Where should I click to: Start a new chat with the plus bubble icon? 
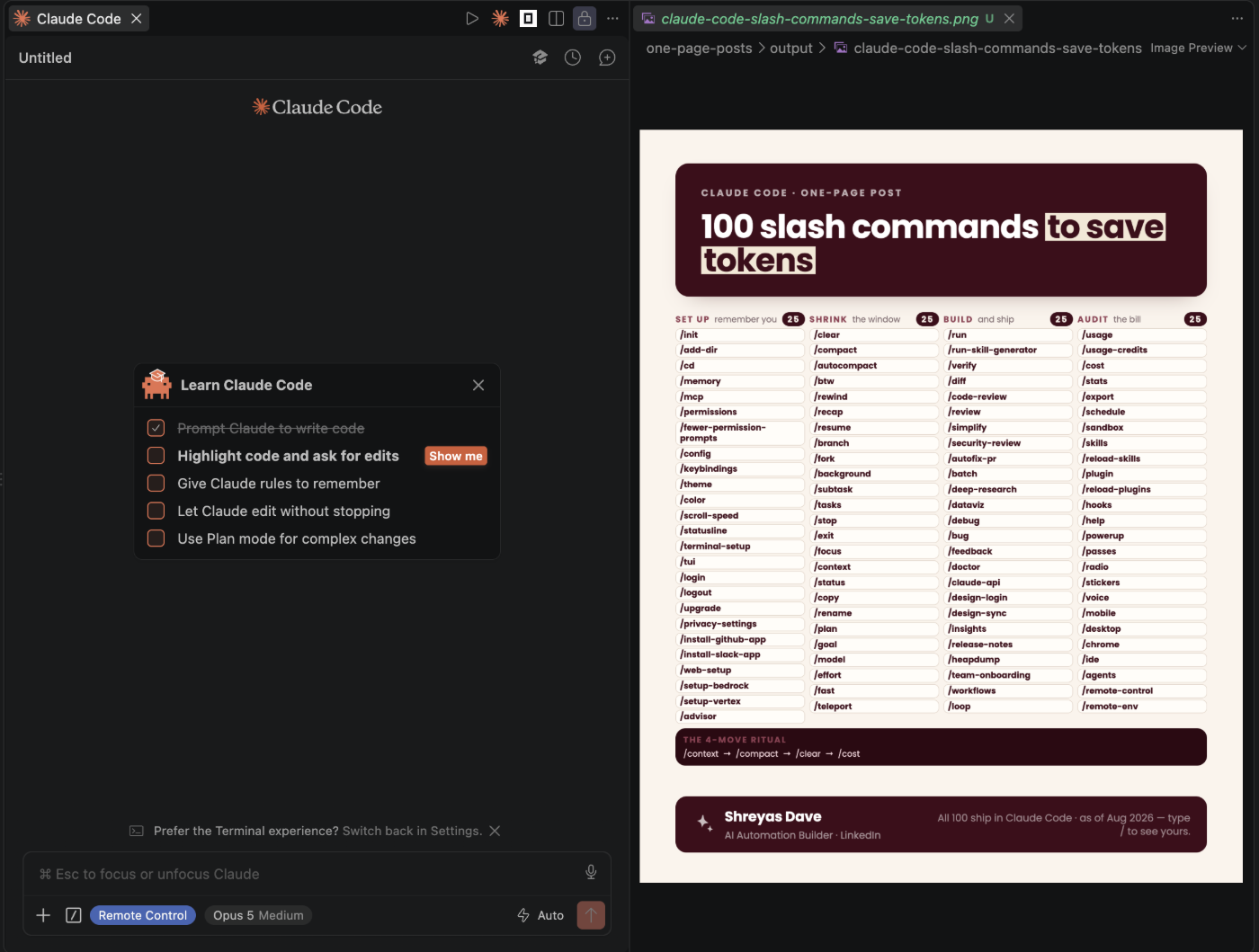[x=607, y=58]
